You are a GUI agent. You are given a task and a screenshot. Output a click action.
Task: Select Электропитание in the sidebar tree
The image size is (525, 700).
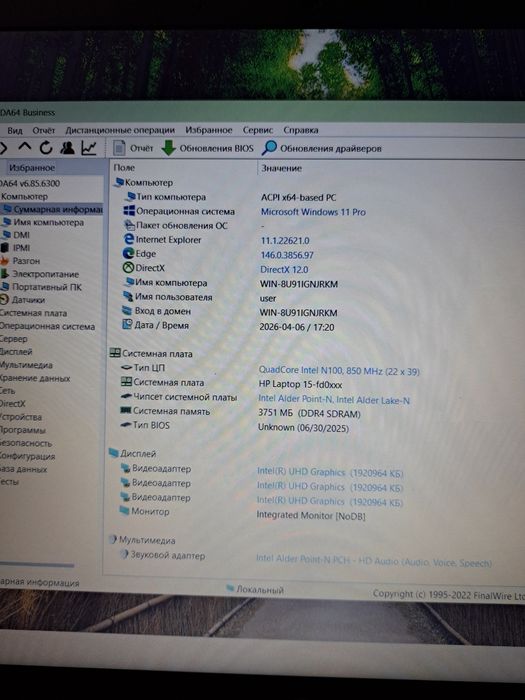[40, 274]
